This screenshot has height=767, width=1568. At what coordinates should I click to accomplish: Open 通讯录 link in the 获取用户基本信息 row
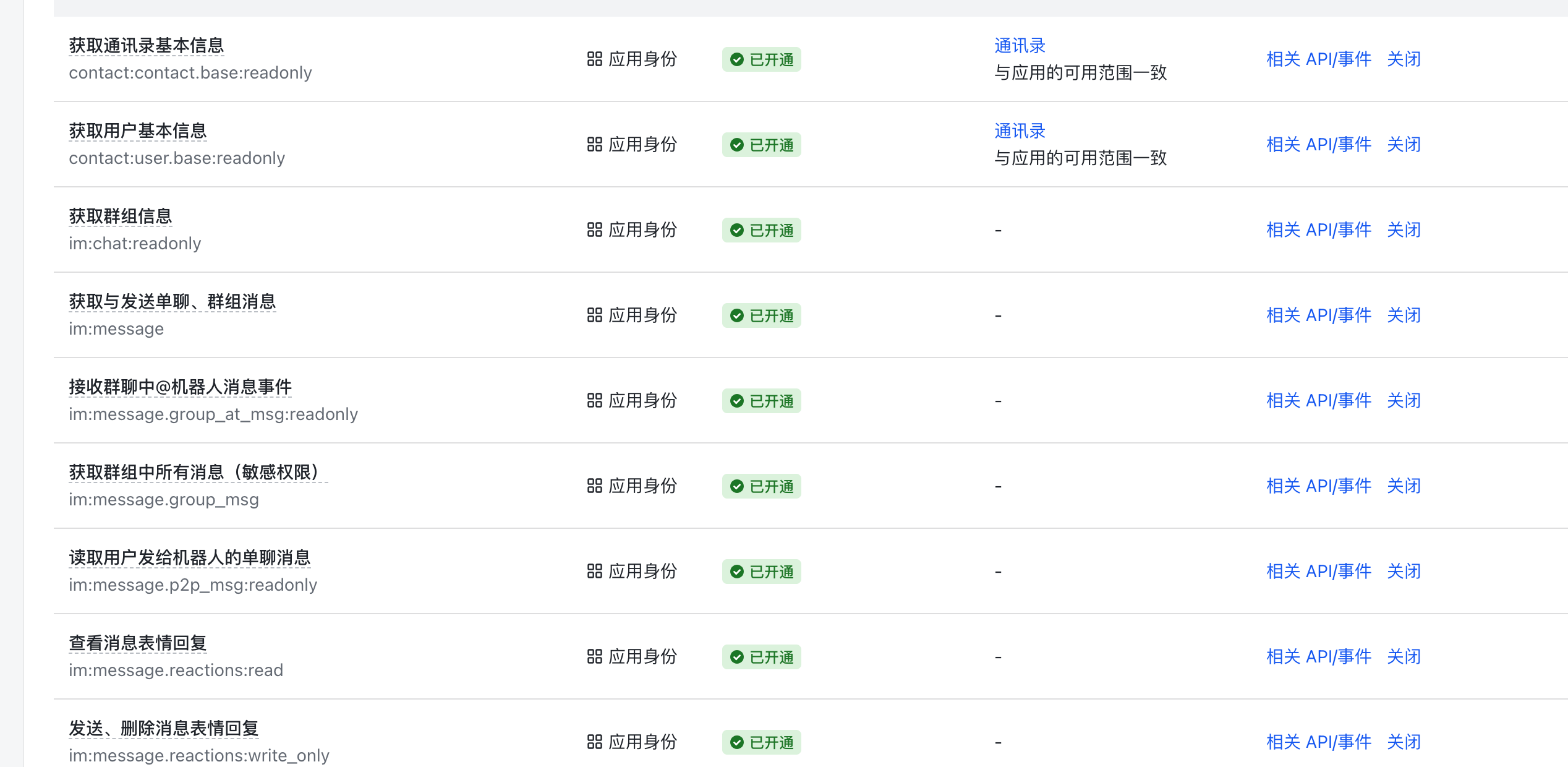coord(1019,131)
